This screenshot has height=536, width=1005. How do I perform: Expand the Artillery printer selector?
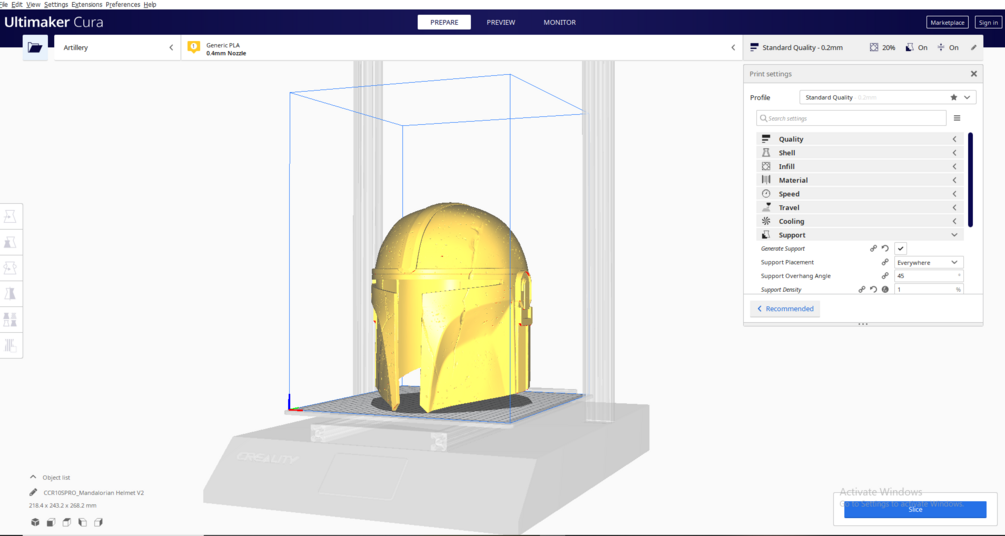click(x=117, y=47)
